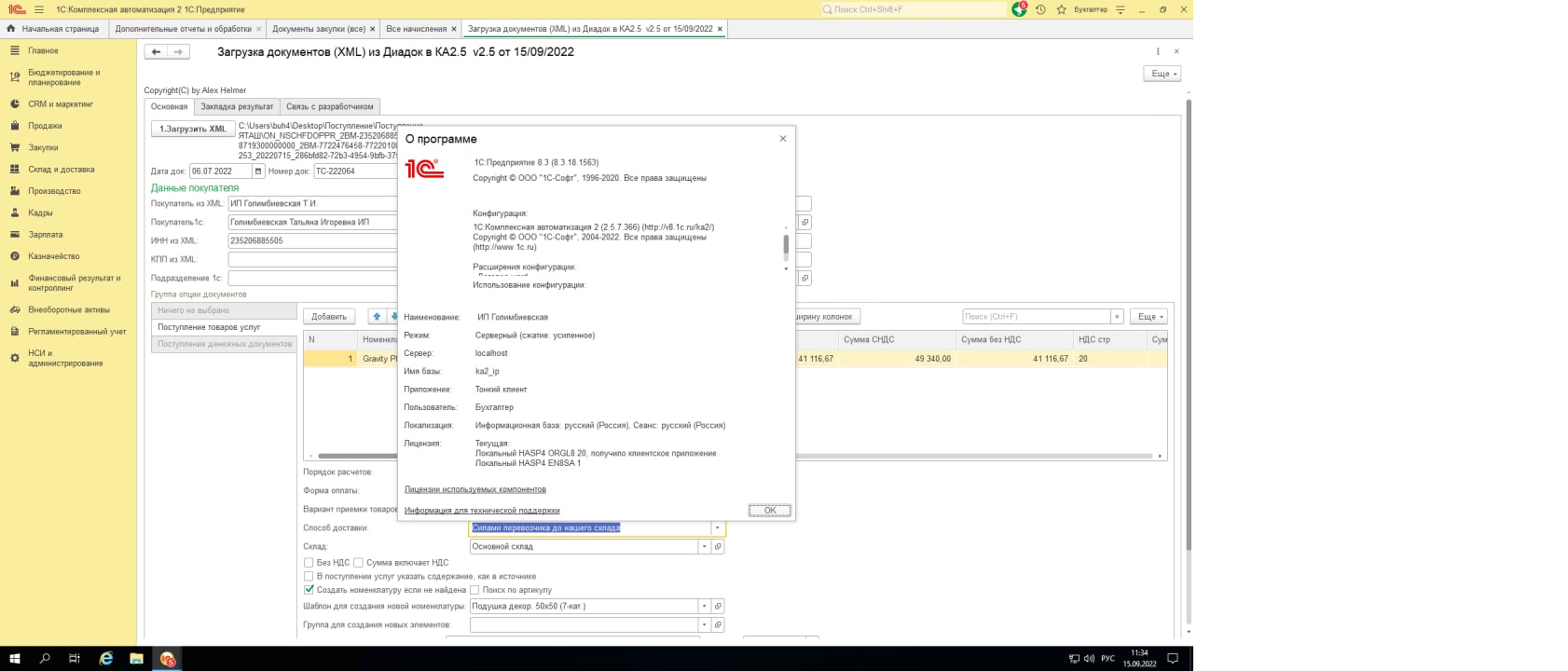Open the Документы закупки (все) tab

318,29
